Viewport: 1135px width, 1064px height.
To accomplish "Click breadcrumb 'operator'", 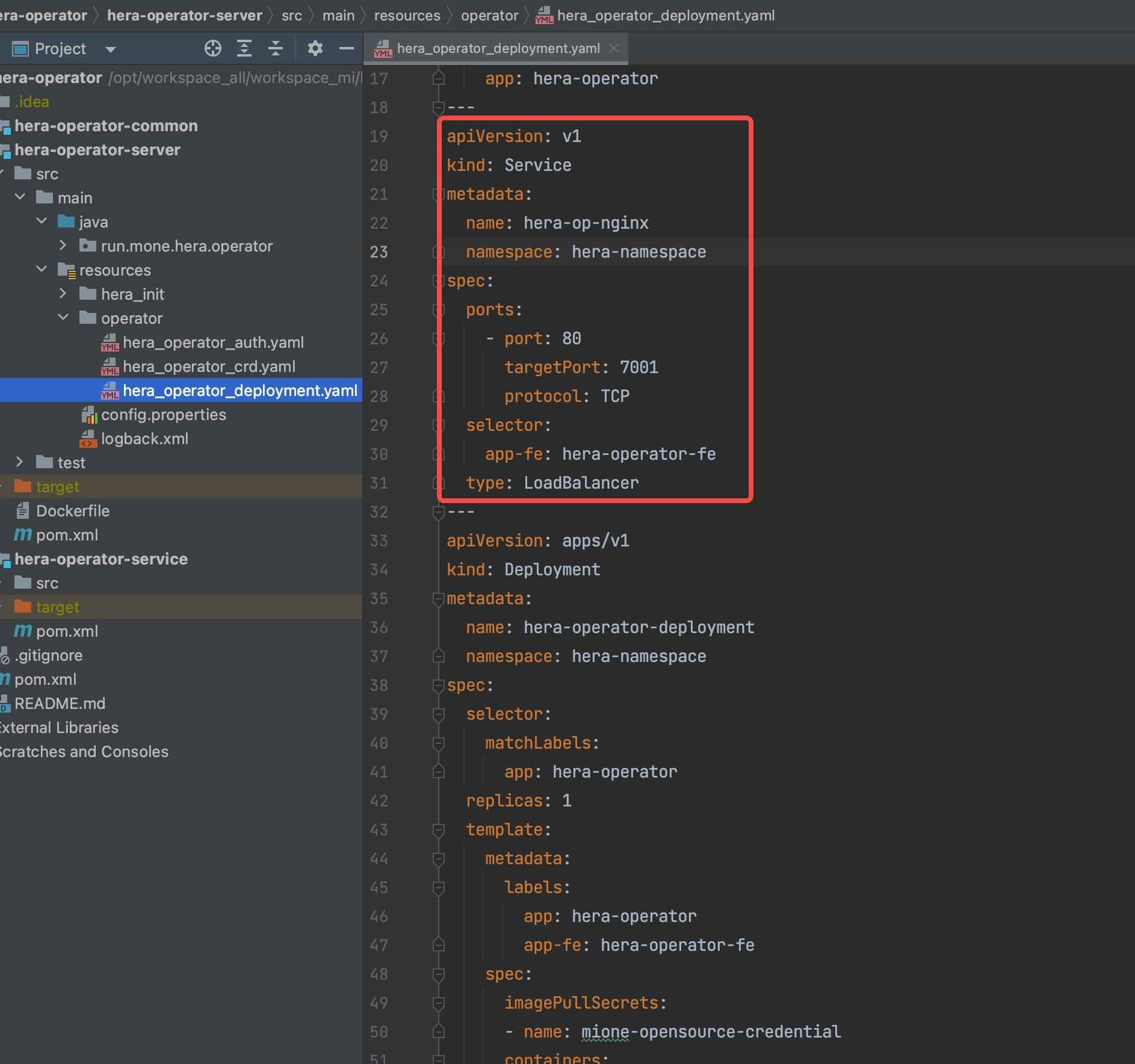I will point(489,16).
